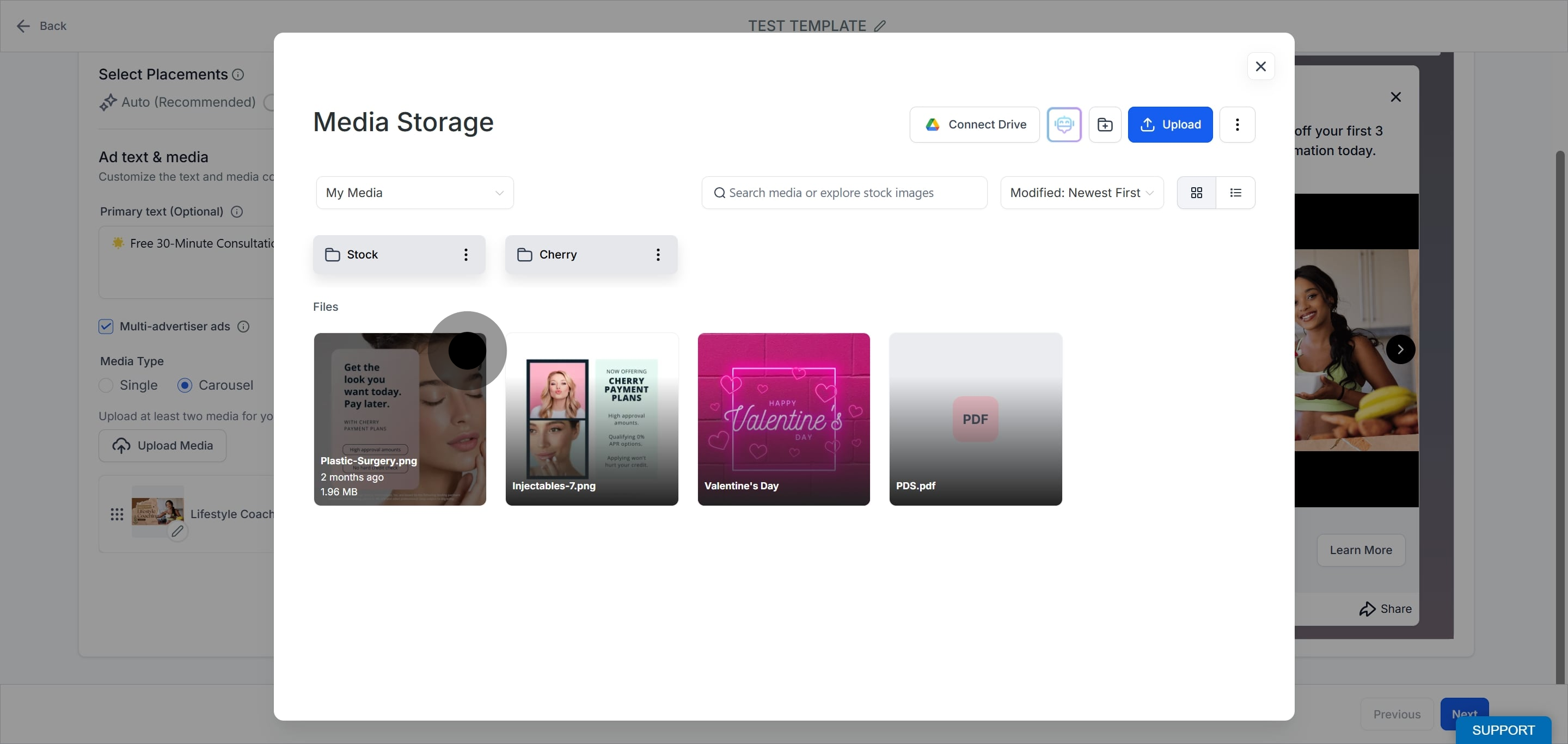Screen dimensions: 1568x744
Task: Open the AI assistant robot icon
Action: click(x=1064, y=124)
